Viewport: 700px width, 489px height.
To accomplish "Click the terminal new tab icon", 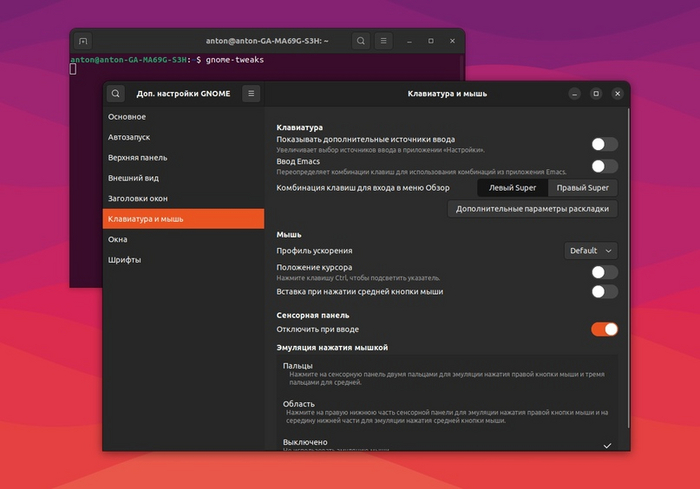I will point(83,41).
